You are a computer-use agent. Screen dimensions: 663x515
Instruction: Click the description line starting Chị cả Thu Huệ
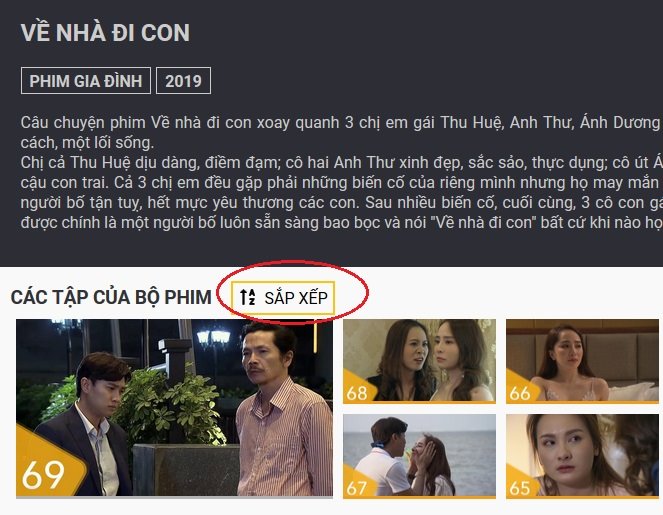point(341,162)
